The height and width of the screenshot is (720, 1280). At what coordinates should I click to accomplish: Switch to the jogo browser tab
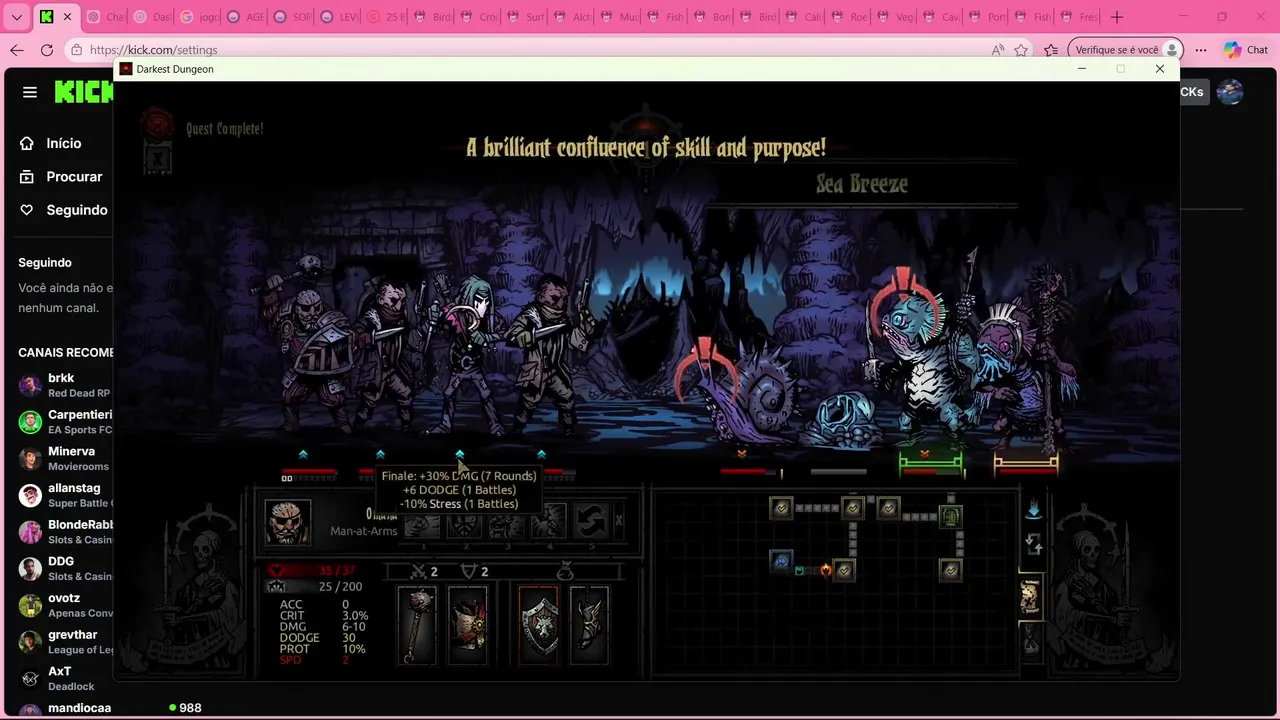pyautogui.click(x=198, y=17)
